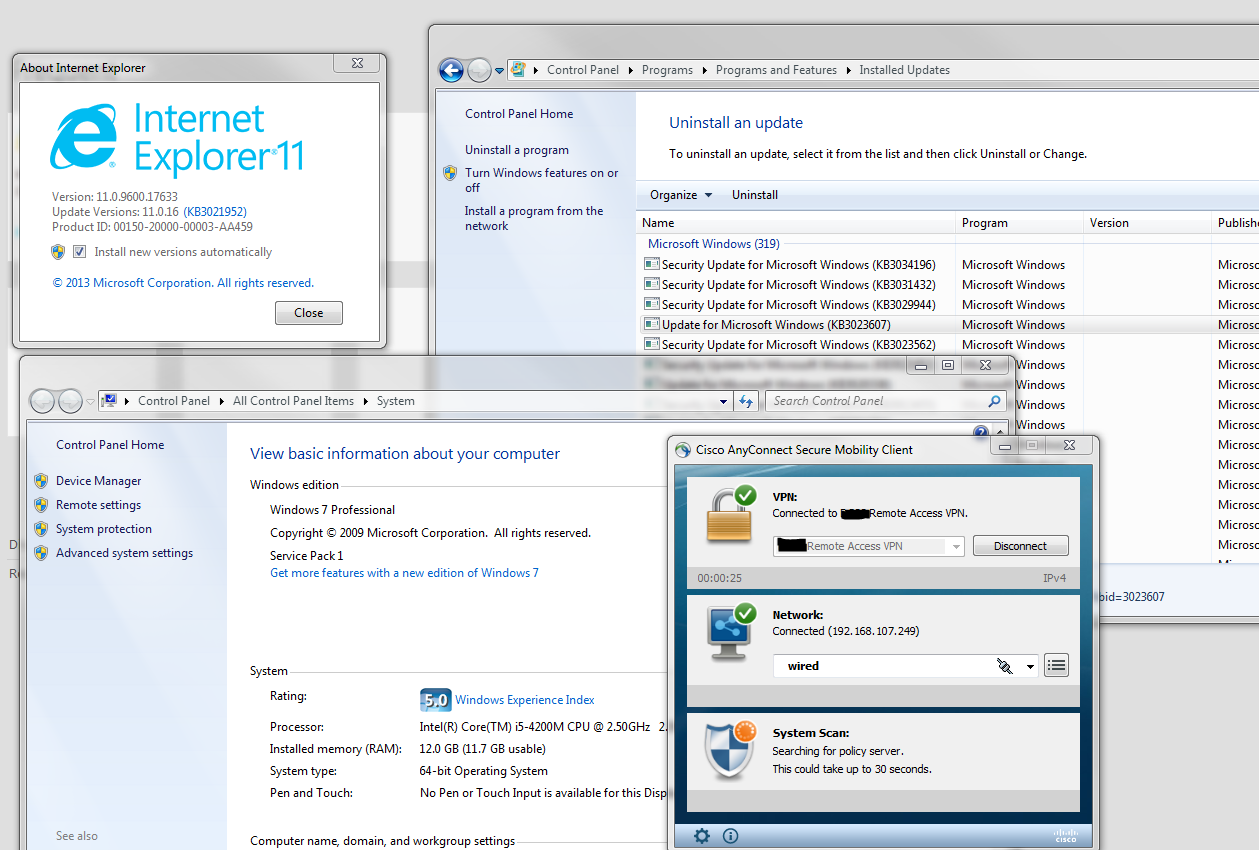The height and width of the screenshot is (850, 1259).
Task: Click the VPN padlock icon in AnyConnect
Action: (x=731, y=513)
